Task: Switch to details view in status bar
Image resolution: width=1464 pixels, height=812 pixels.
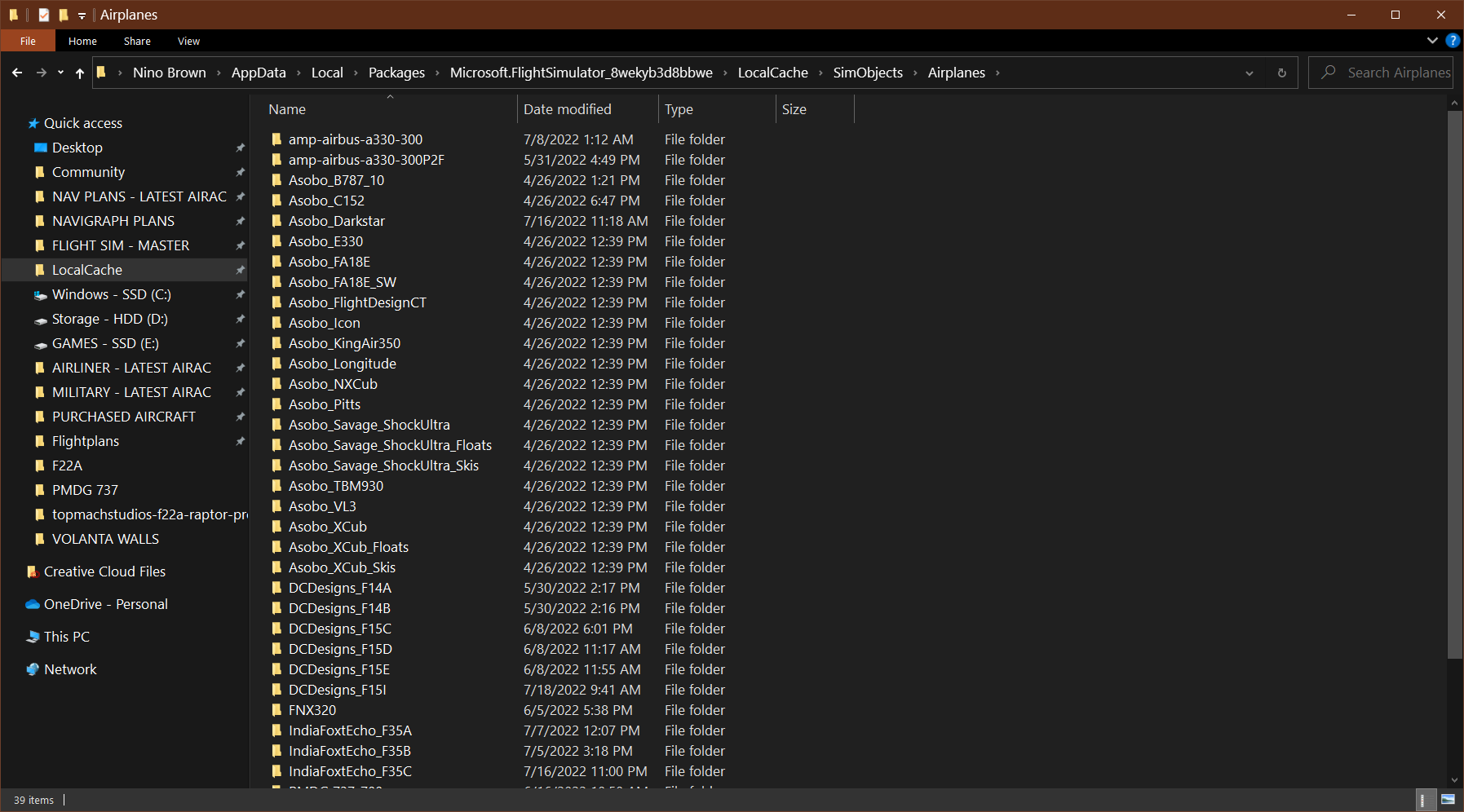Action: pyautogui.click(x=1423, y=800)
